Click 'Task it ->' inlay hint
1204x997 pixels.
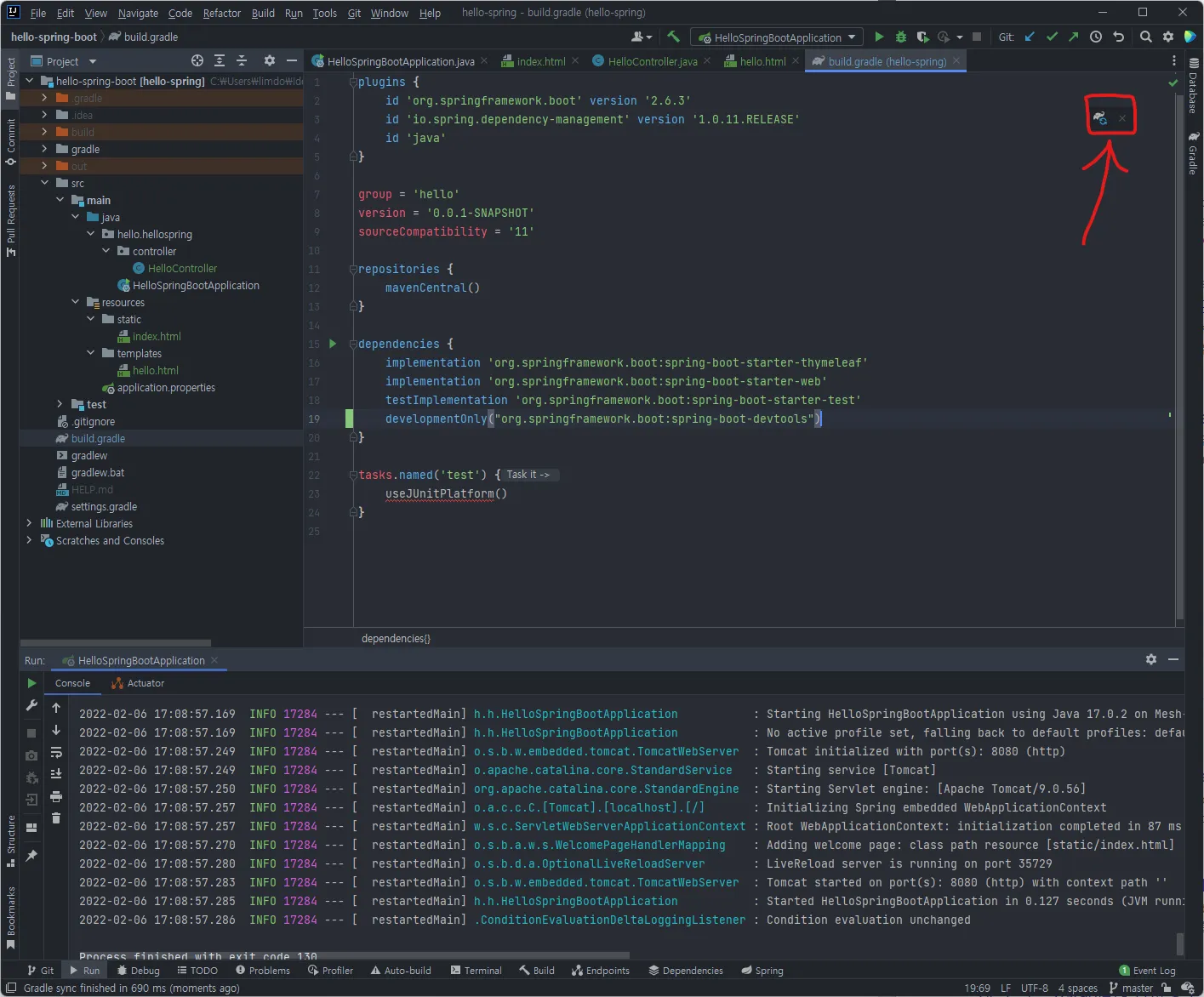click(528, 475)
